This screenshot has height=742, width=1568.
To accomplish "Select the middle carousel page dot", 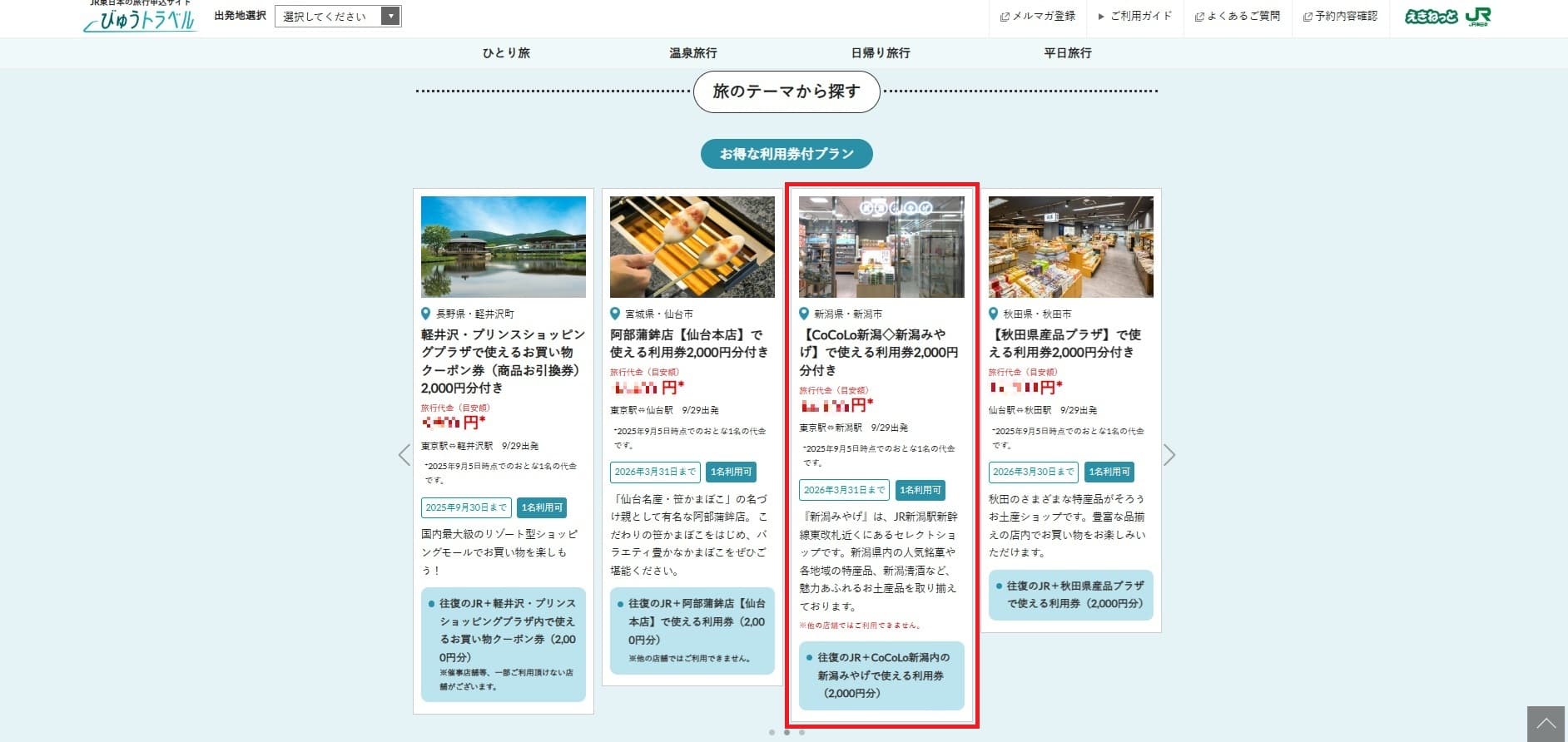I will point(786,733).
